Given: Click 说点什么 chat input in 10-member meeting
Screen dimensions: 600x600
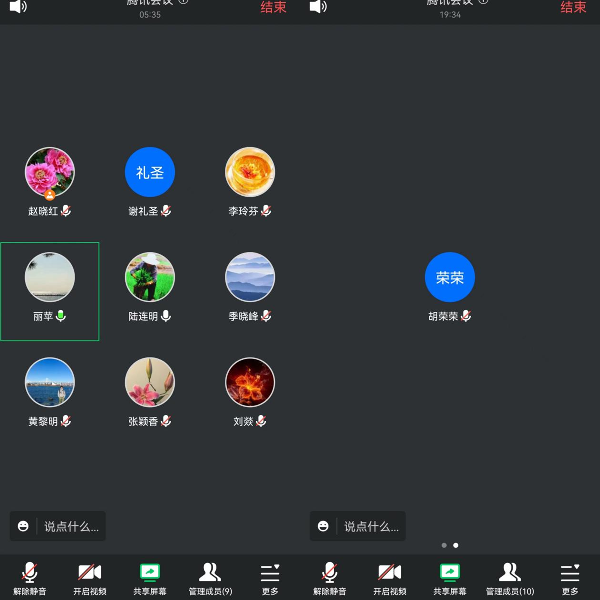Looking at the screenshot, I should click(x=370, y=526).
